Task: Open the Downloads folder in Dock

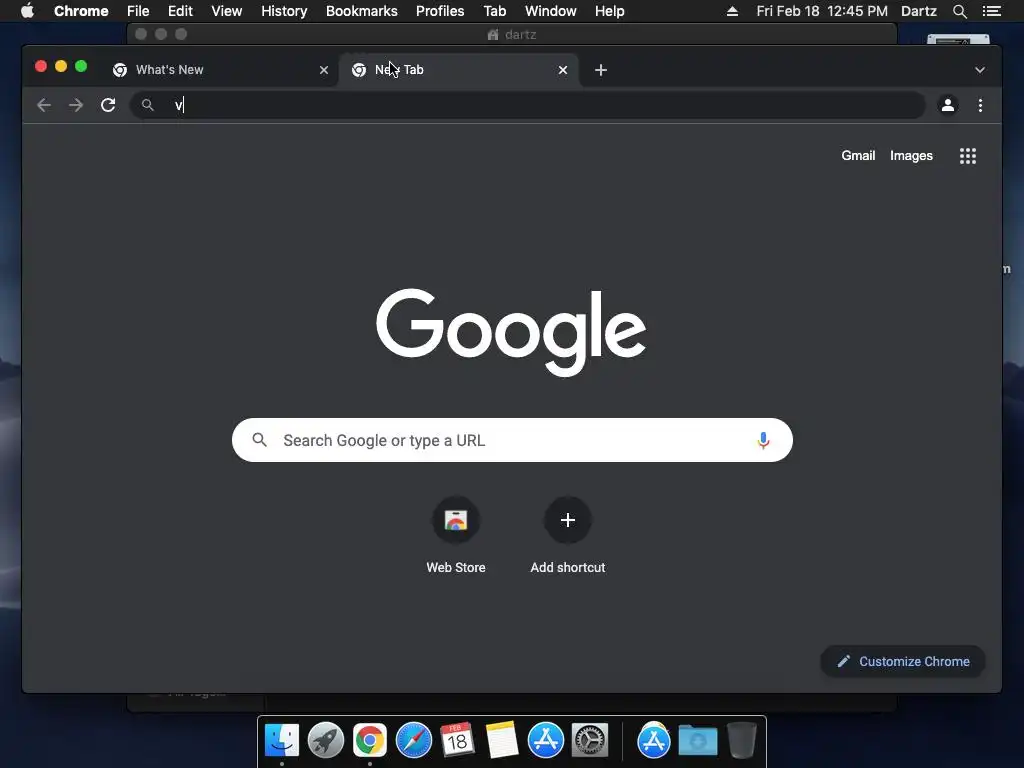Action: pyautogui.click(x=697, y=741)
